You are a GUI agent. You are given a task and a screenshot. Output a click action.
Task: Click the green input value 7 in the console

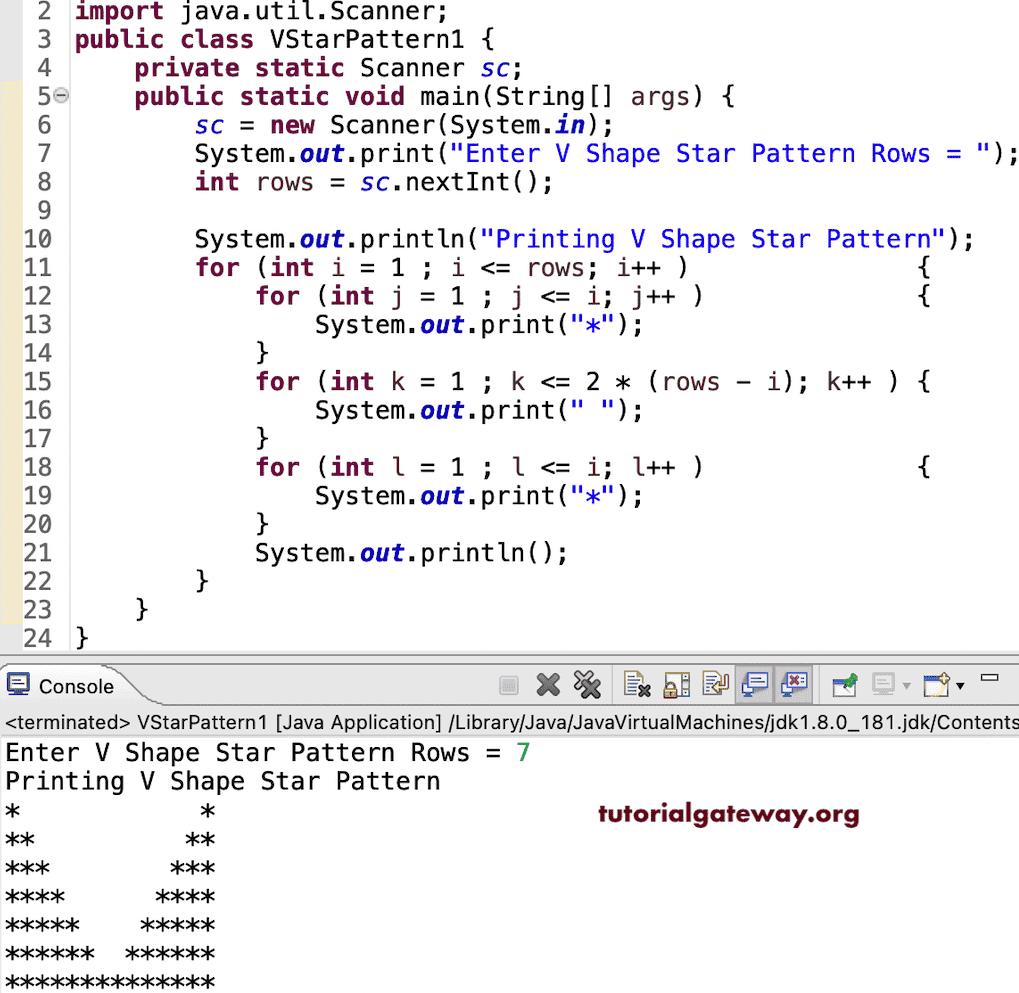point(524,752)
